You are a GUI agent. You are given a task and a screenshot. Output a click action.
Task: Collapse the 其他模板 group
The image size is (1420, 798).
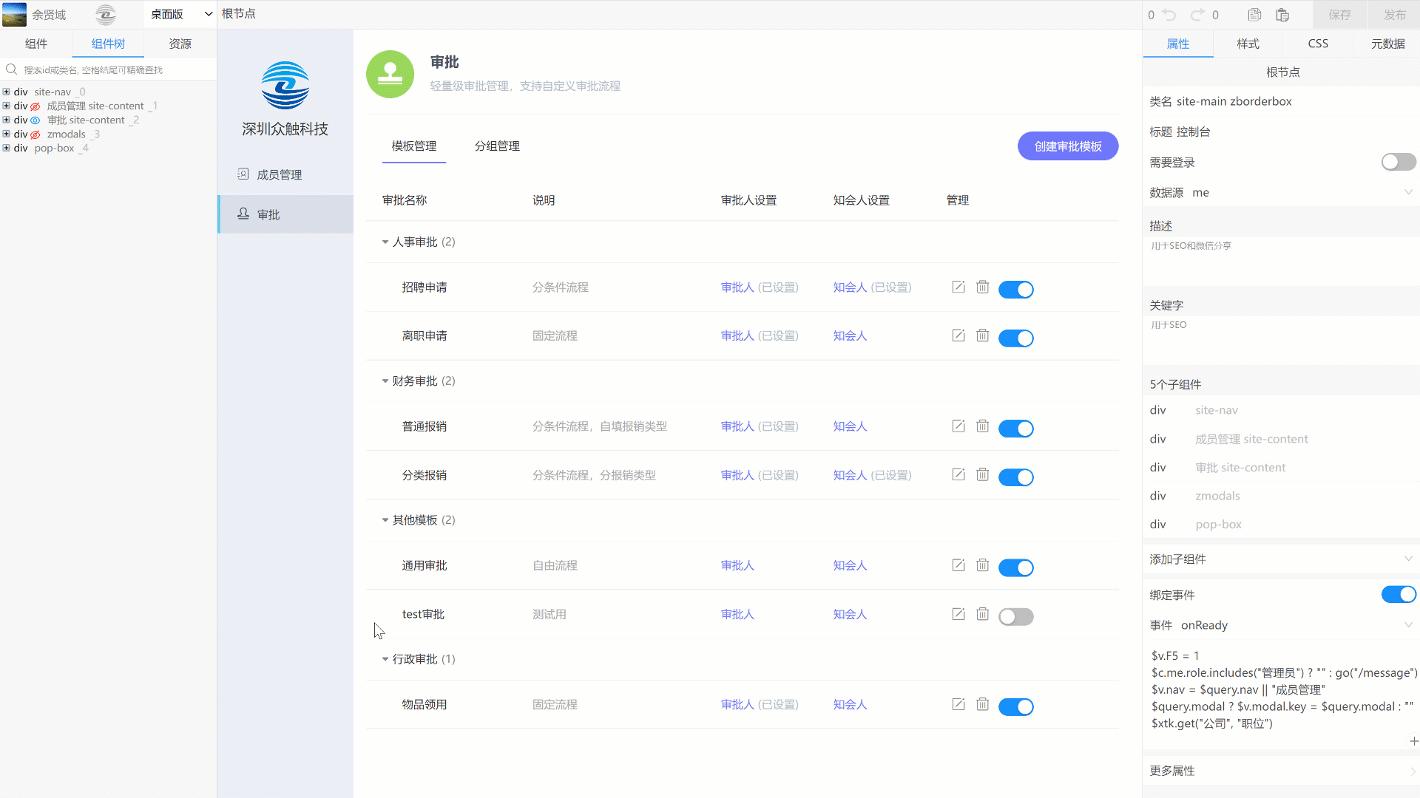click(385, 520)
